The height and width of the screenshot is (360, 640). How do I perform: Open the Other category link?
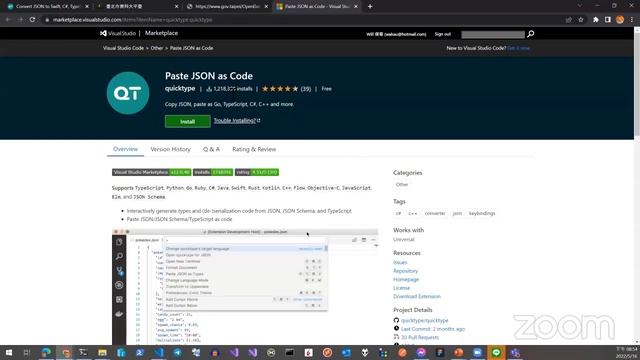(x=402, y=184)
